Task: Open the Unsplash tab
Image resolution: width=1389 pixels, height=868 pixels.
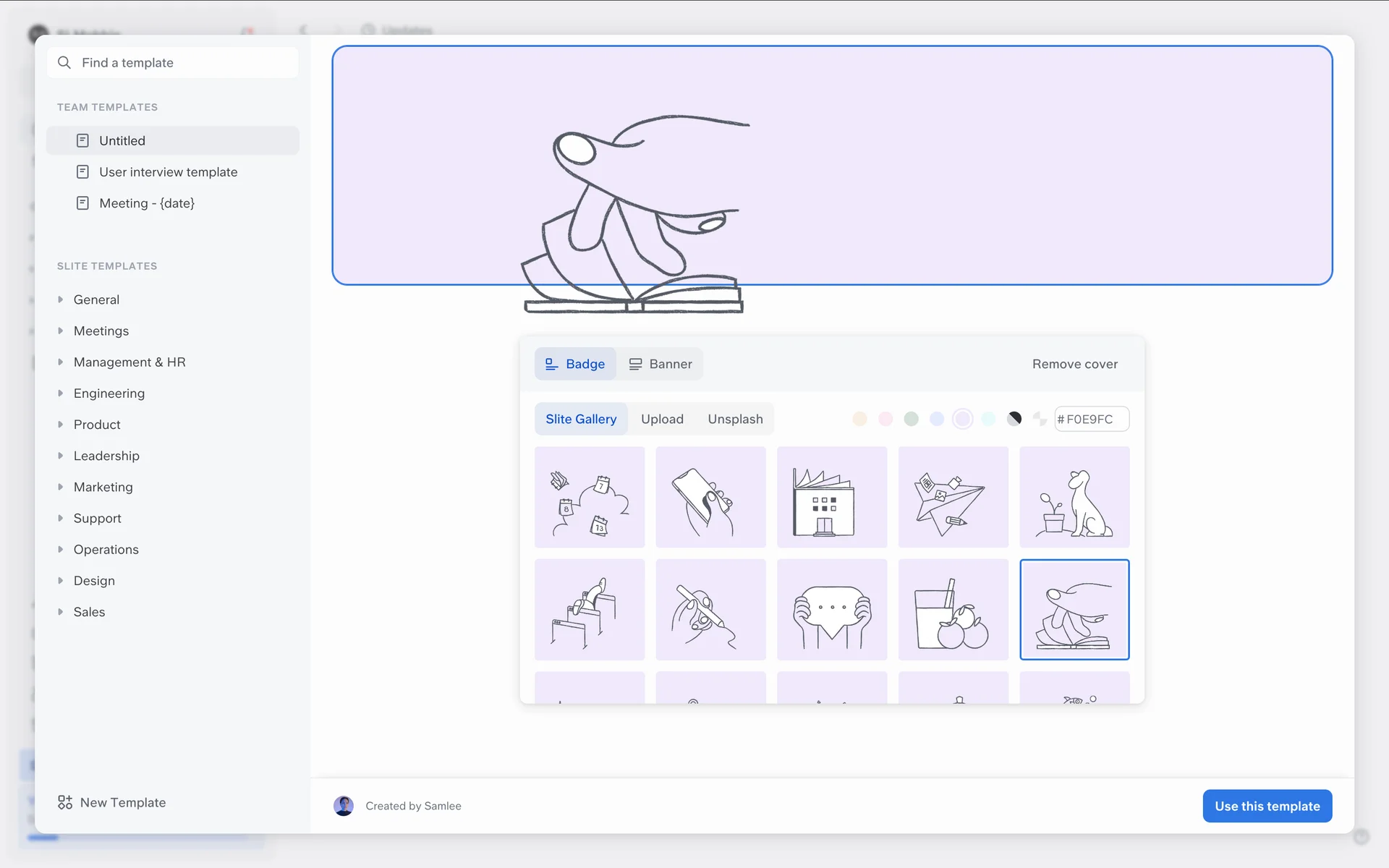Action: (735, 419)
